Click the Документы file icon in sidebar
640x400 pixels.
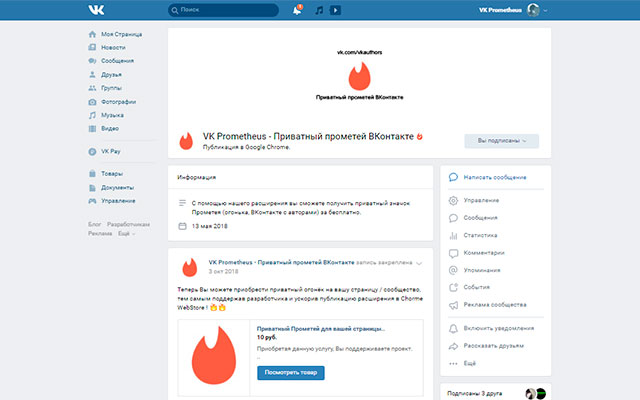coord(92,188)
